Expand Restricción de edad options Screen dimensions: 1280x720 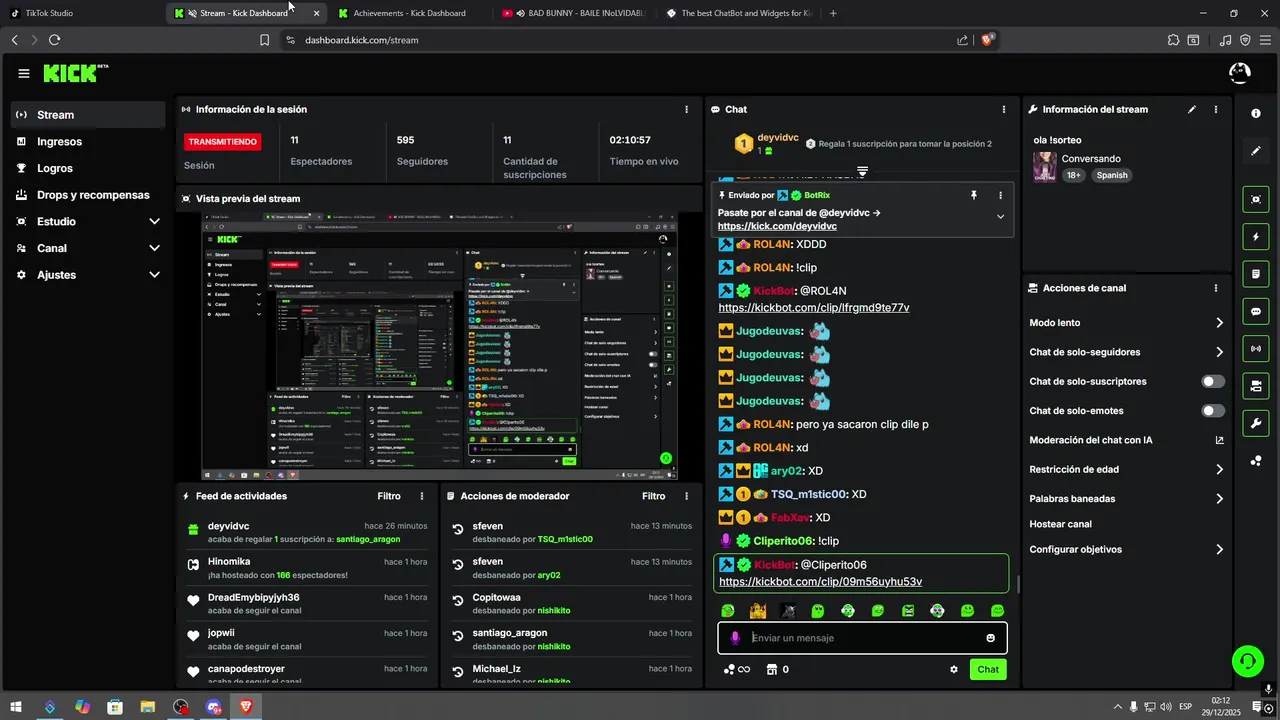pos(1219,469)
